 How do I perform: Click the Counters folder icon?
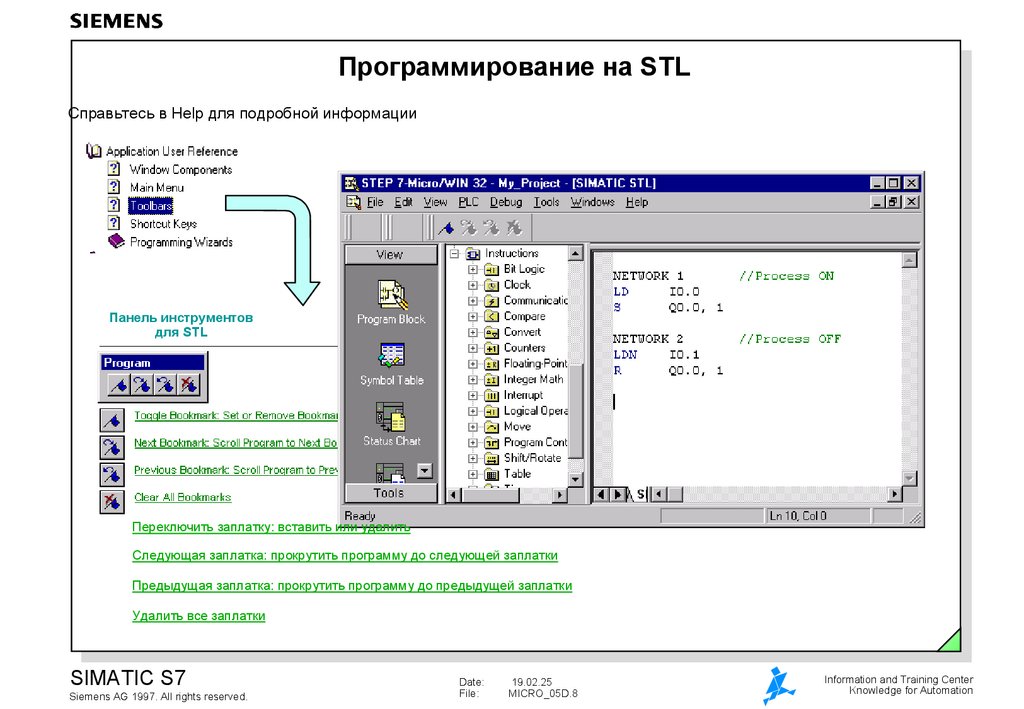tap(491, 348)
